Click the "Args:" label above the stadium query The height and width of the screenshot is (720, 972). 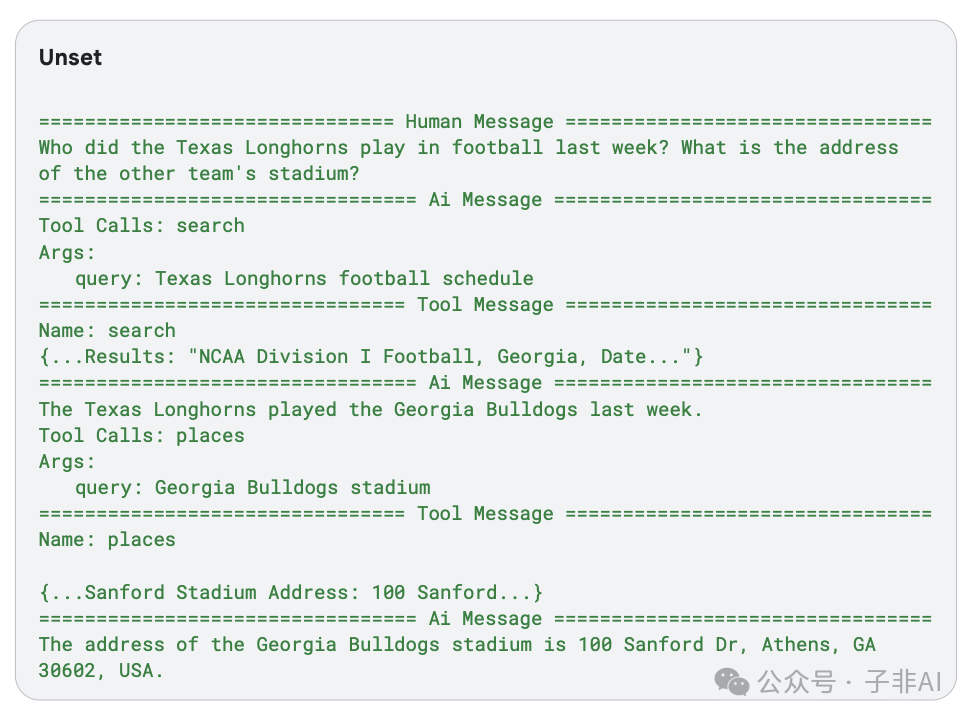coord(67,462)
